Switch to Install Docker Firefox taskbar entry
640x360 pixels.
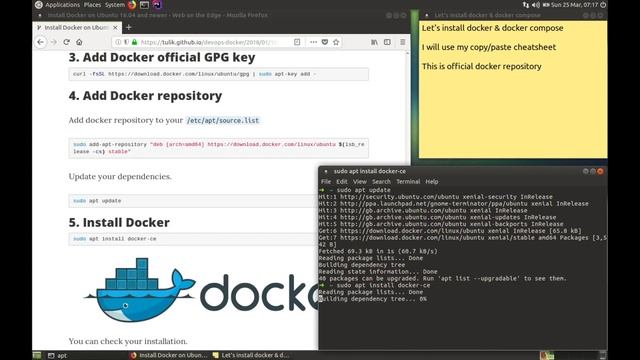[x=168, y=356]
